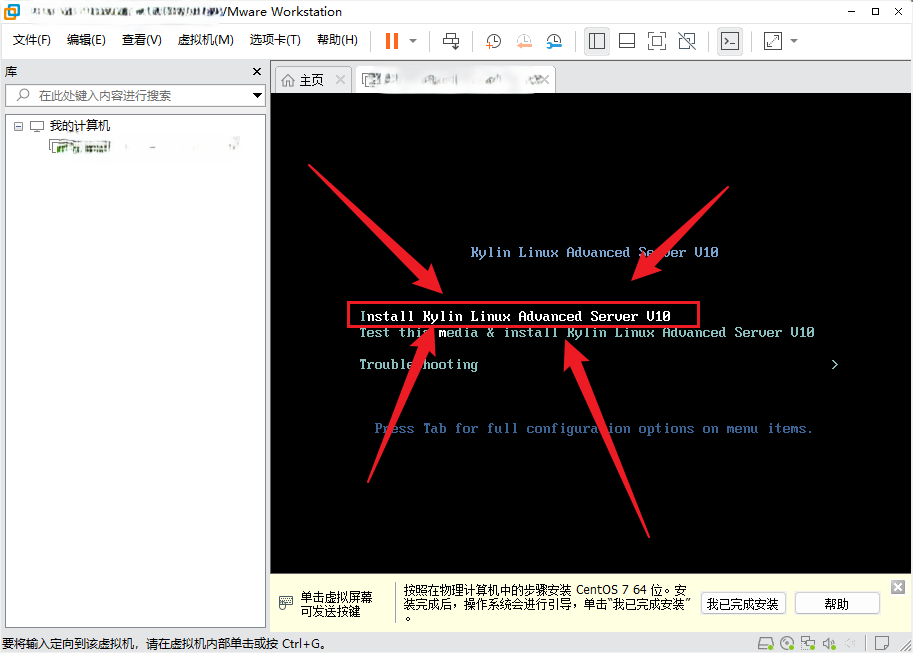Click the hard disk status icon
913x653 pixels.
pyautogui.click(x=766, y=643)
